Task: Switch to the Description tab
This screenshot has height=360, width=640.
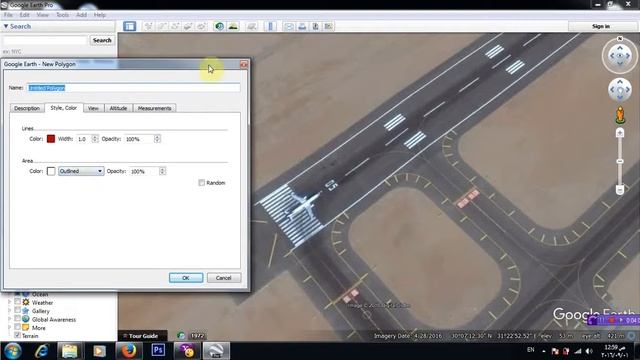Action: click(27, 108)
